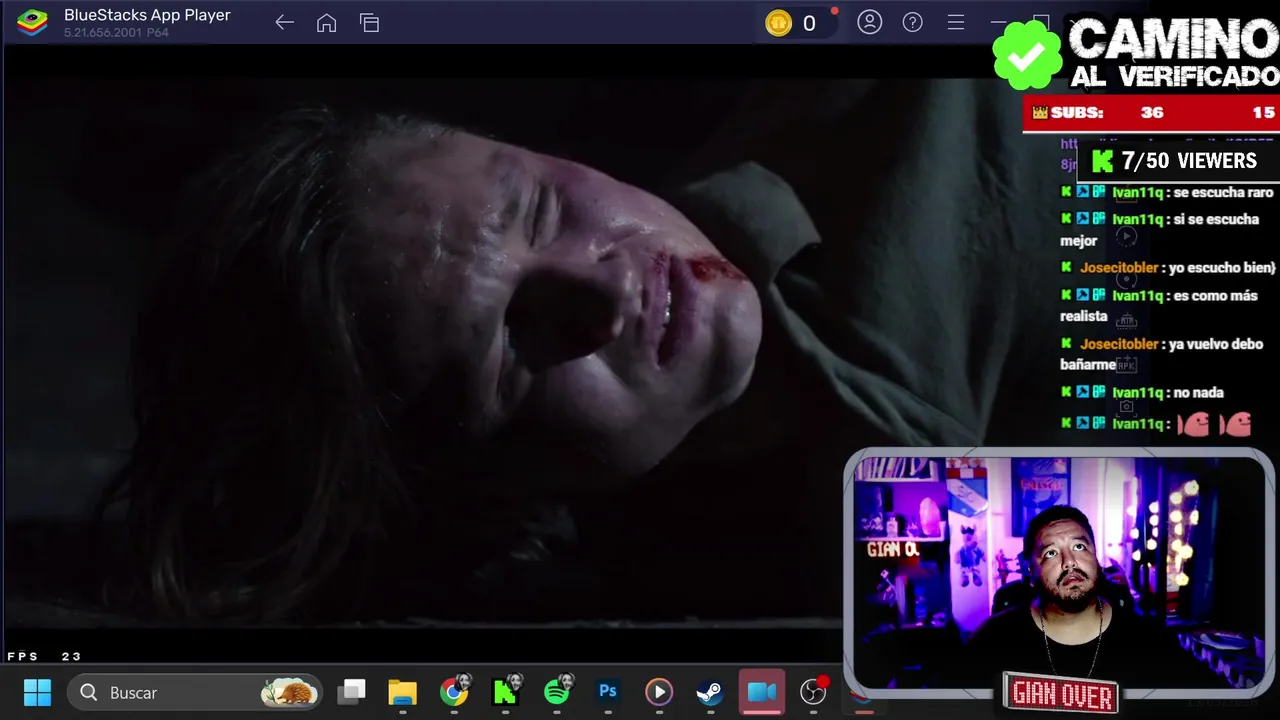Click Josecitobler's "ya vuelvo debo bañarme" message

pyautogui.click(x=1162, y=354)
